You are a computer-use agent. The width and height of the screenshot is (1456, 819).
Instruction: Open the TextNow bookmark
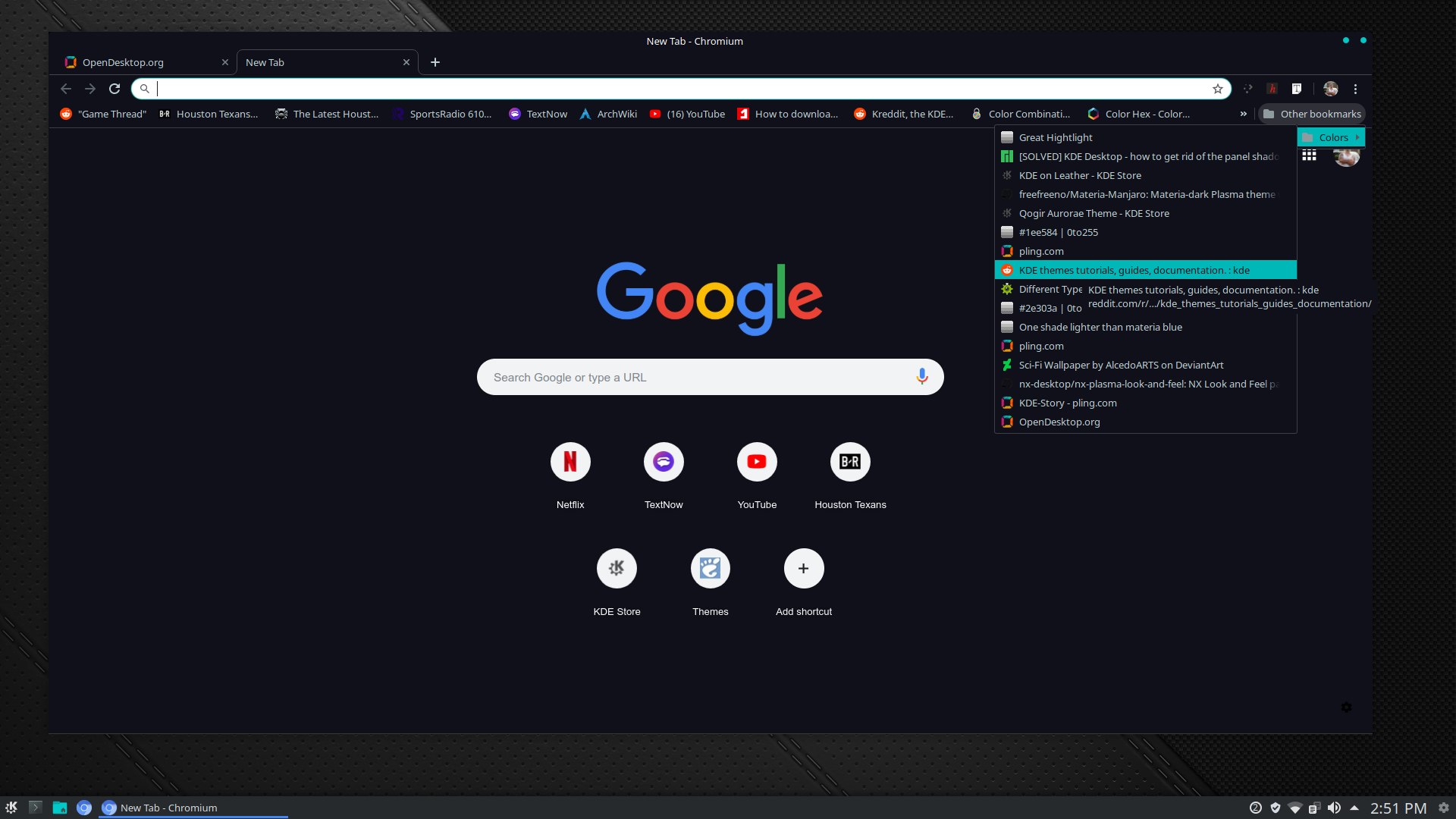(538, 114)
